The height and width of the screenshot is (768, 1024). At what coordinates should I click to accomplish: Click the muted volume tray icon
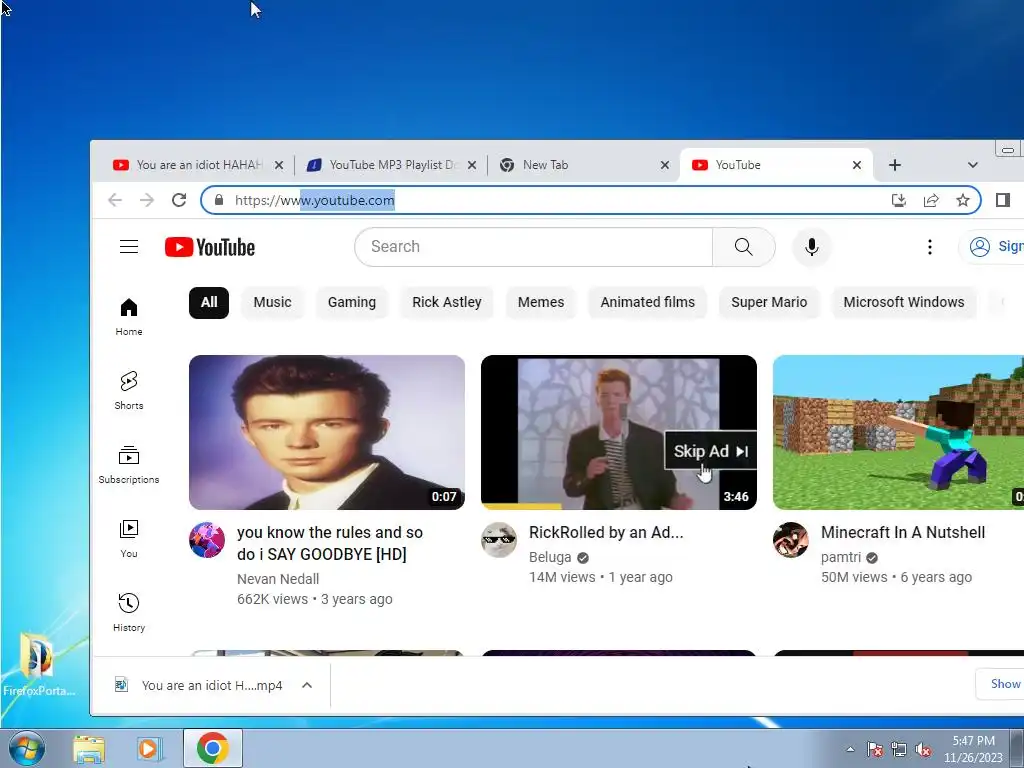click(x=923, y=750)
